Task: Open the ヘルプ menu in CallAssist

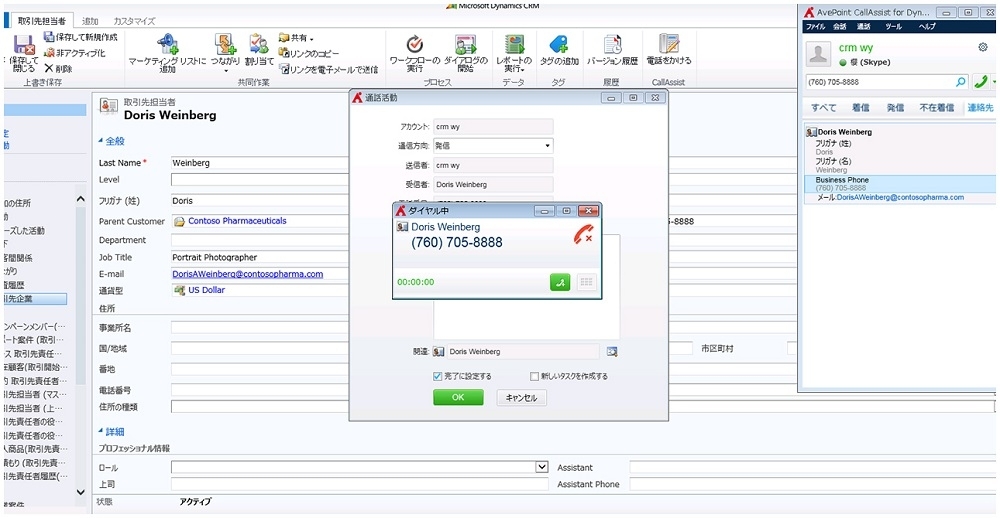Action: 927,27
